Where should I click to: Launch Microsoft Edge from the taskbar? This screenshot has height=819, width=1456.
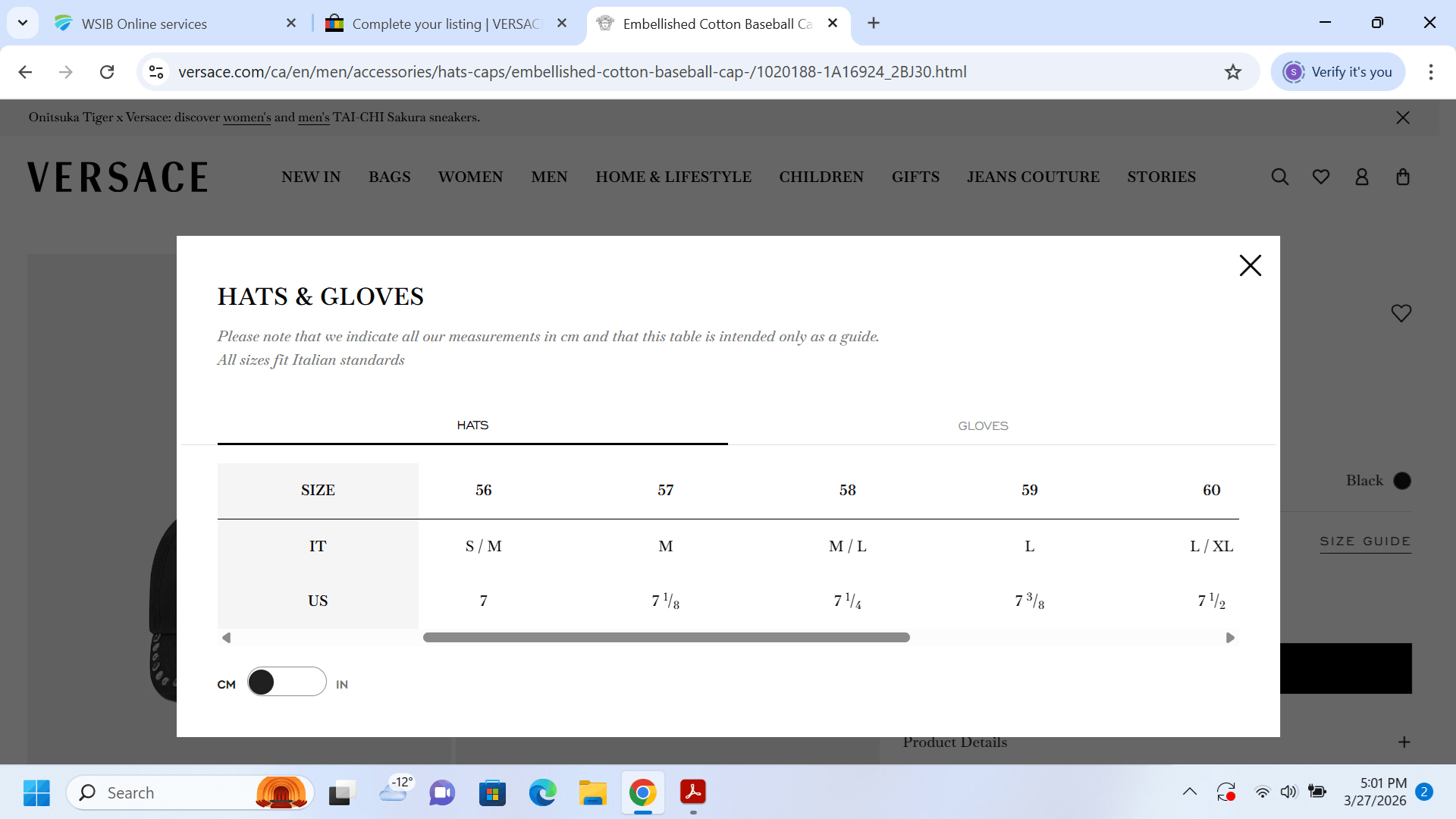(542, 793)
